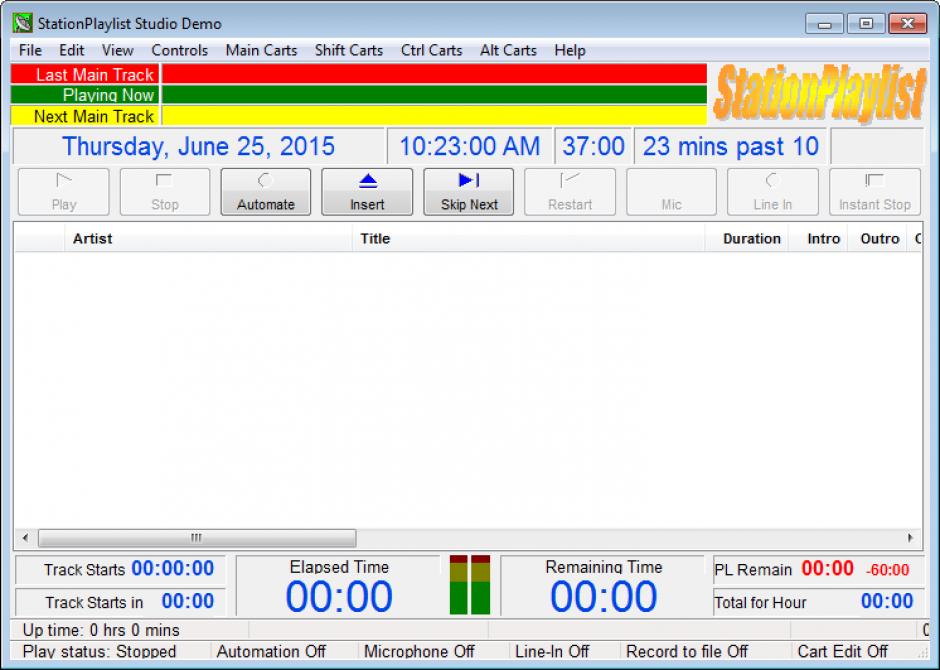Screen dimensions: 940x670
Task: Click the Stop button
Action: pyautogui.click(x=165, y=192)
